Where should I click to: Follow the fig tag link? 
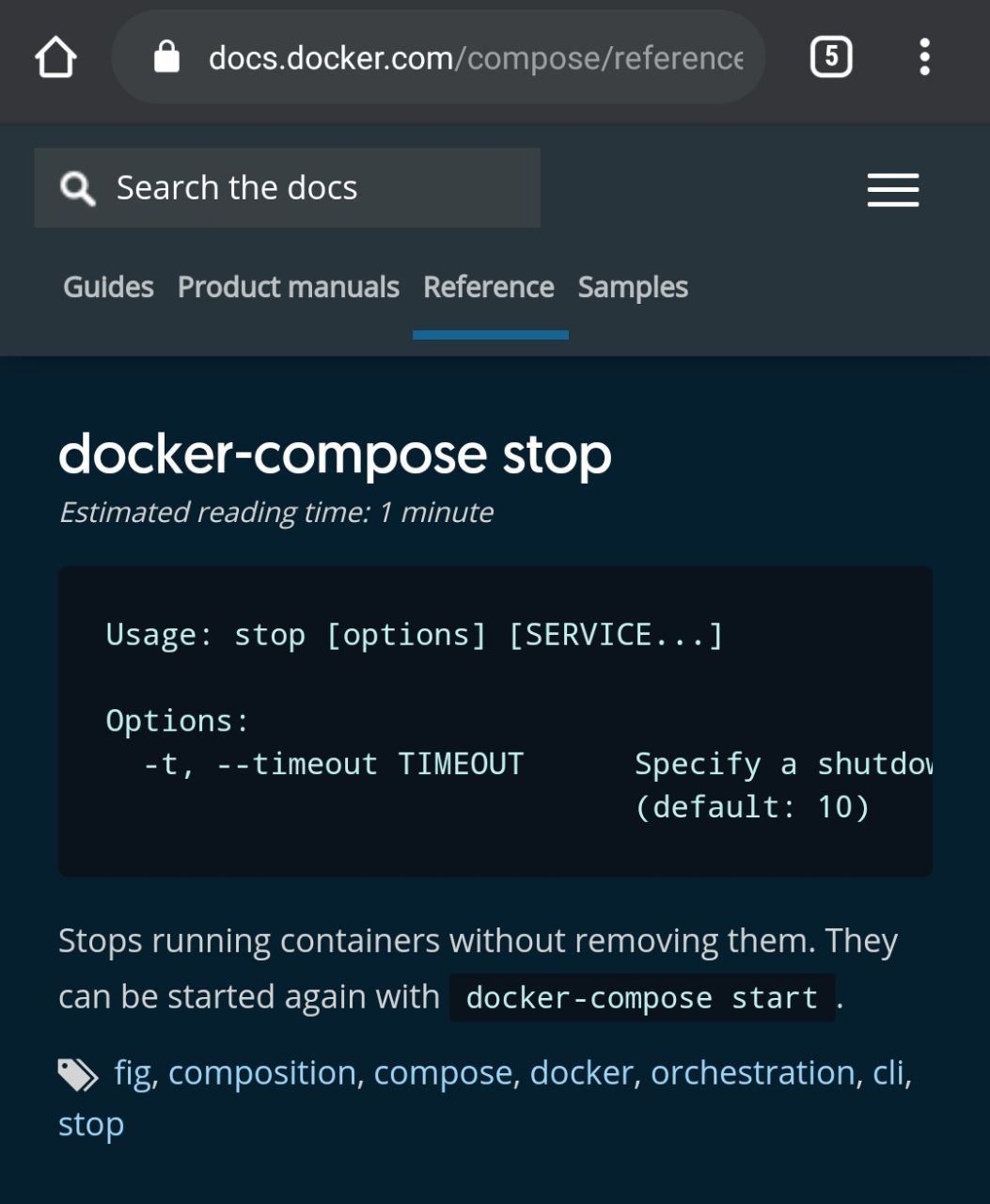(x=133, y=1073)
